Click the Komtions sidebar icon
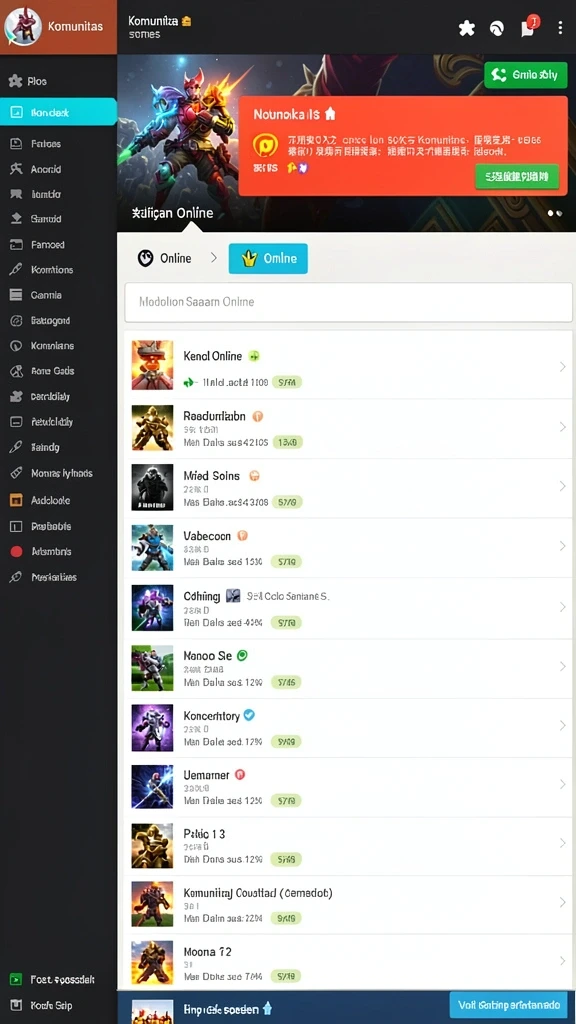Image resolution: width=576 pixels, height=1024 pixels. pos(16,269)
